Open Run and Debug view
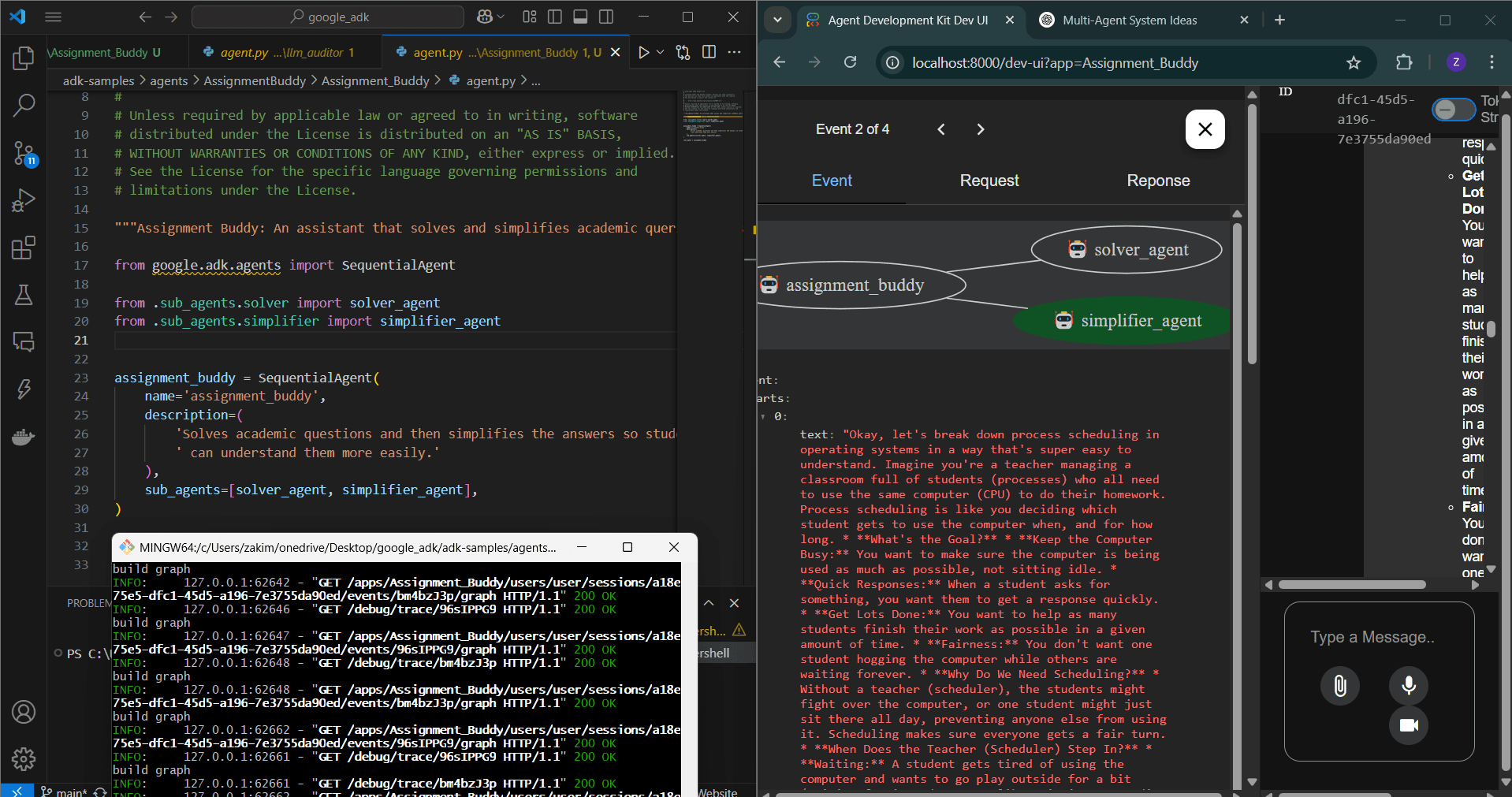Viewport: 1512px width, 797px height. 24,200
